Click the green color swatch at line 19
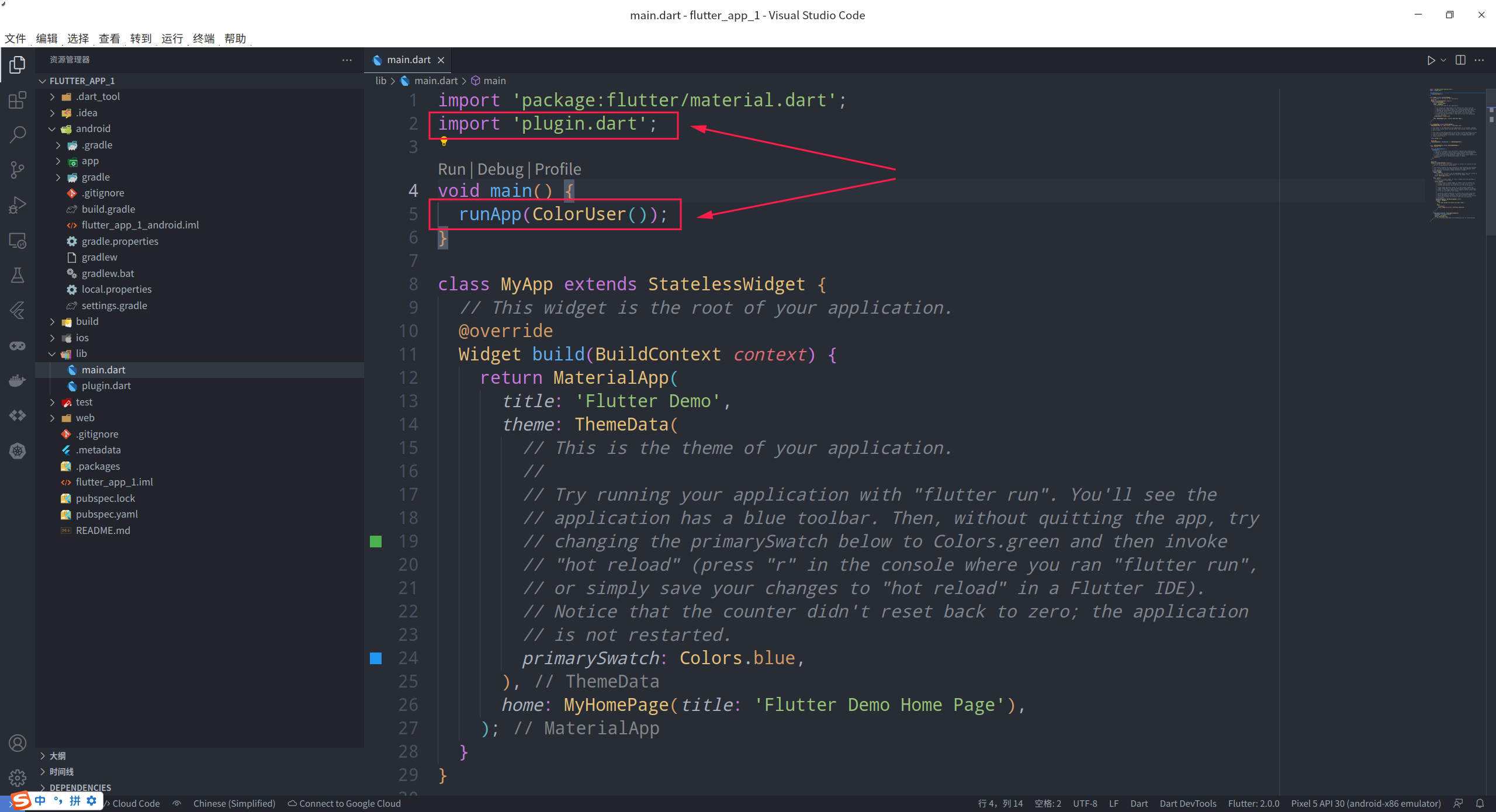The height and width of the screenshot is (812, 1496). tap(376, 542)
